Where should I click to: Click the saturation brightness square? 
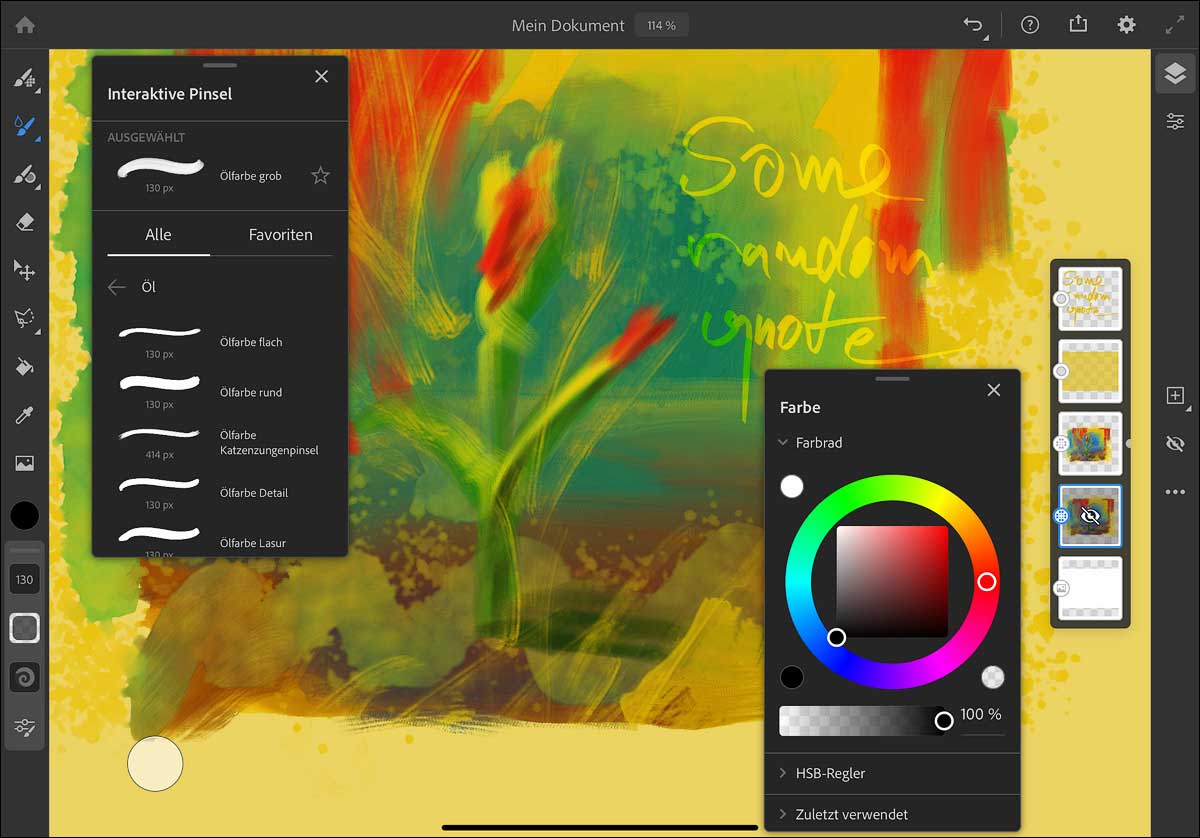point(892,581)
